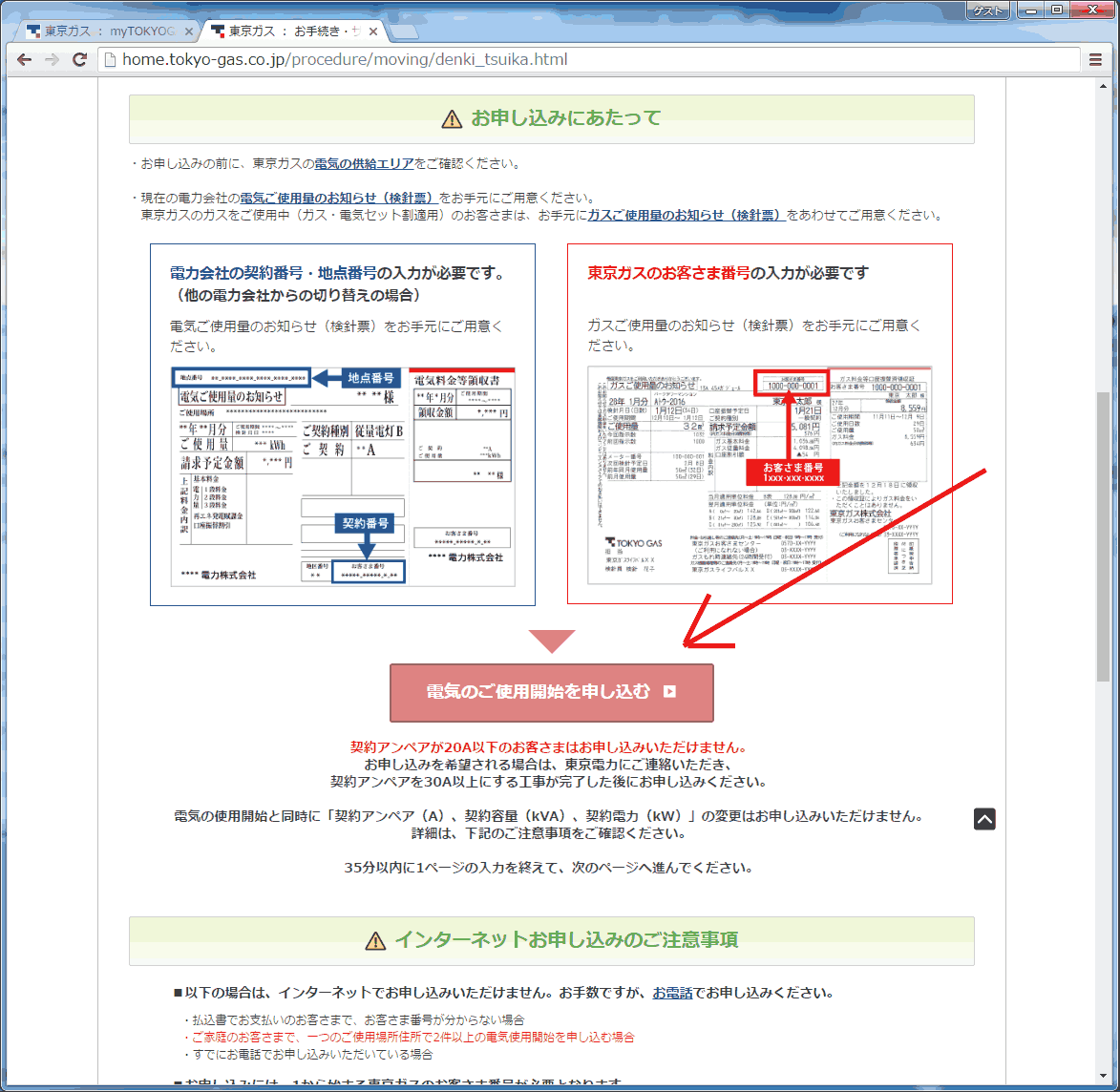
Task: Switch to the 東京ガス myTOKYOGAS tab
Action: tap(107, 31)
